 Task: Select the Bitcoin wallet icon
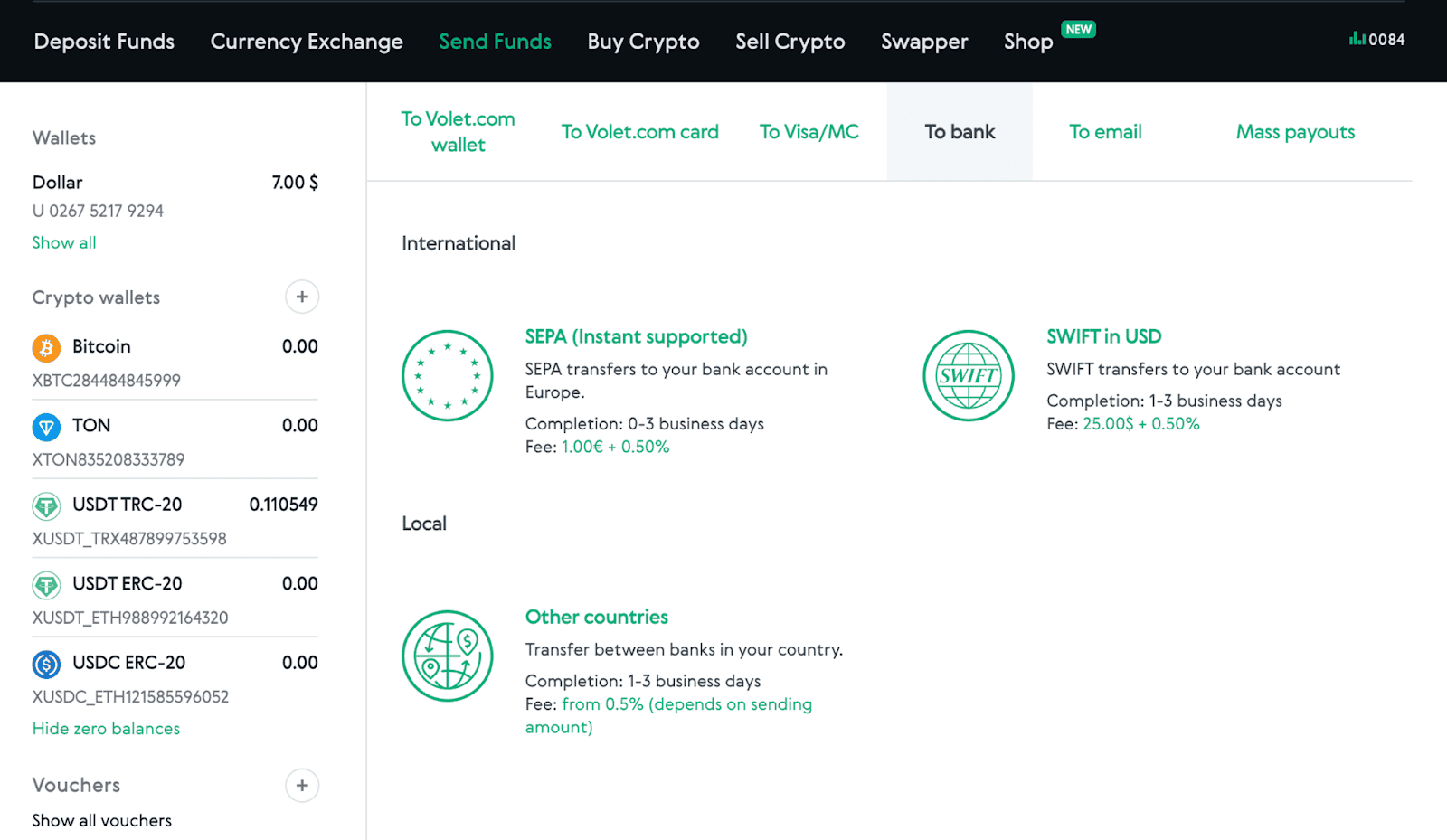tap(46, 347)
